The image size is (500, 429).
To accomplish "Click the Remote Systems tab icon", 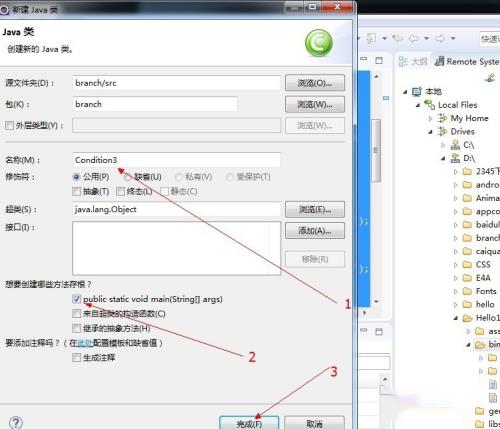I will click(x=439, y=61).
